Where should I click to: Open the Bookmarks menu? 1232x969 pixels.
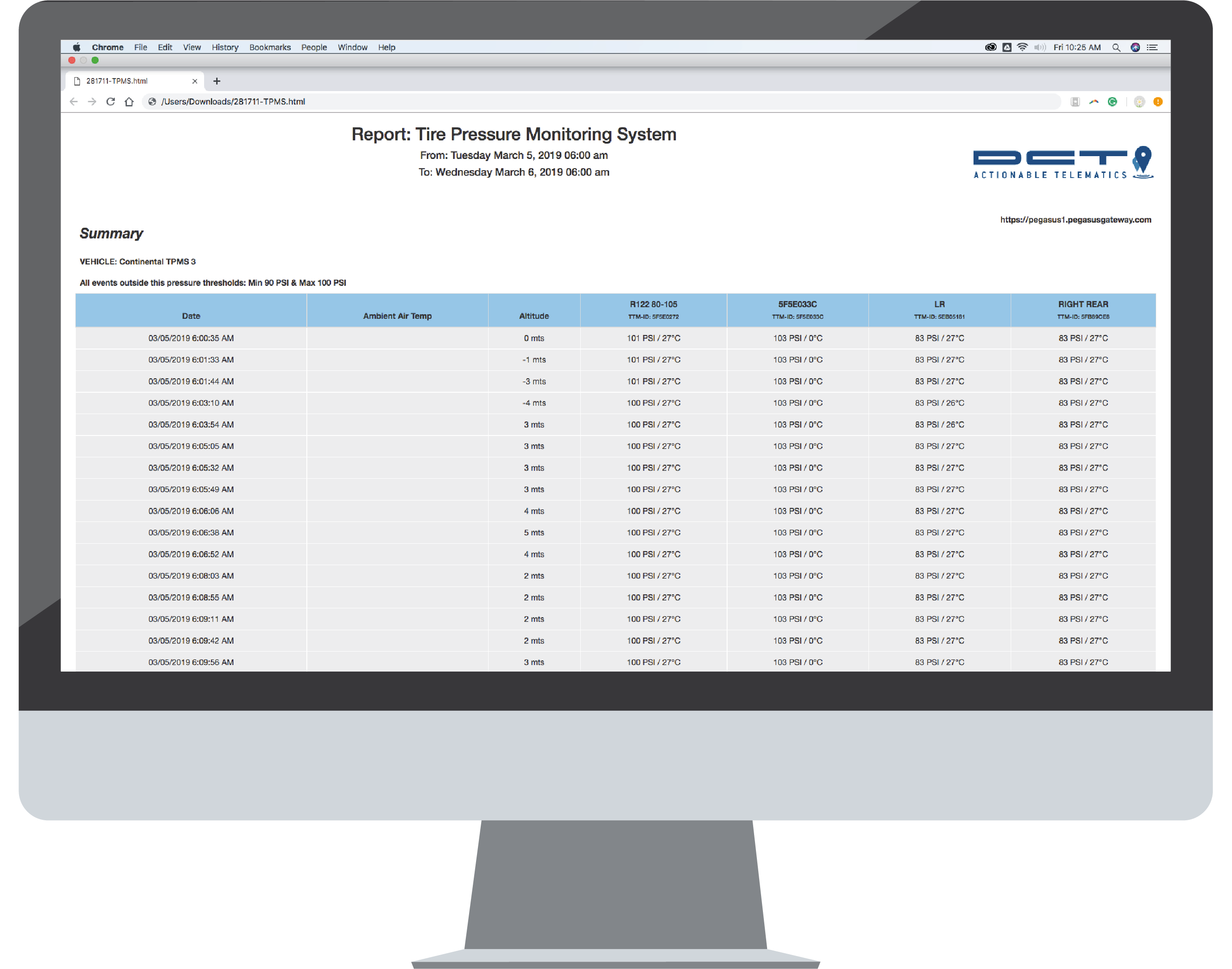(x=270, y=48)
